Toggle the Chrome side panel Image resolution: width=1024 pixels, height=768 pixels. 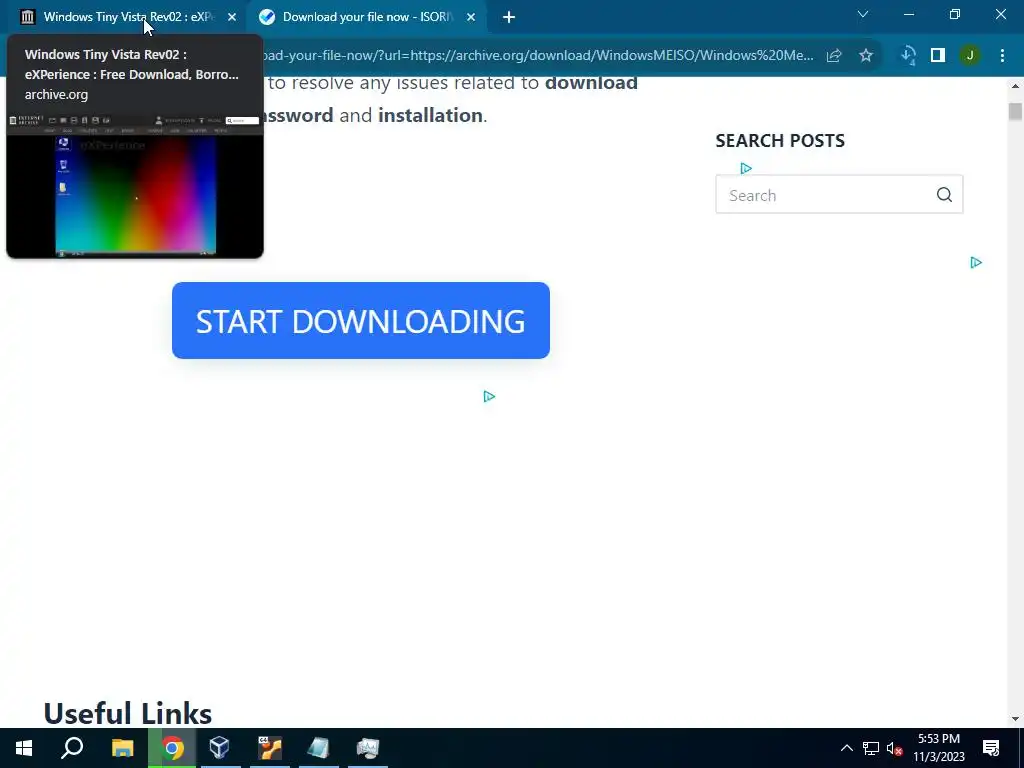coord(938,56)
